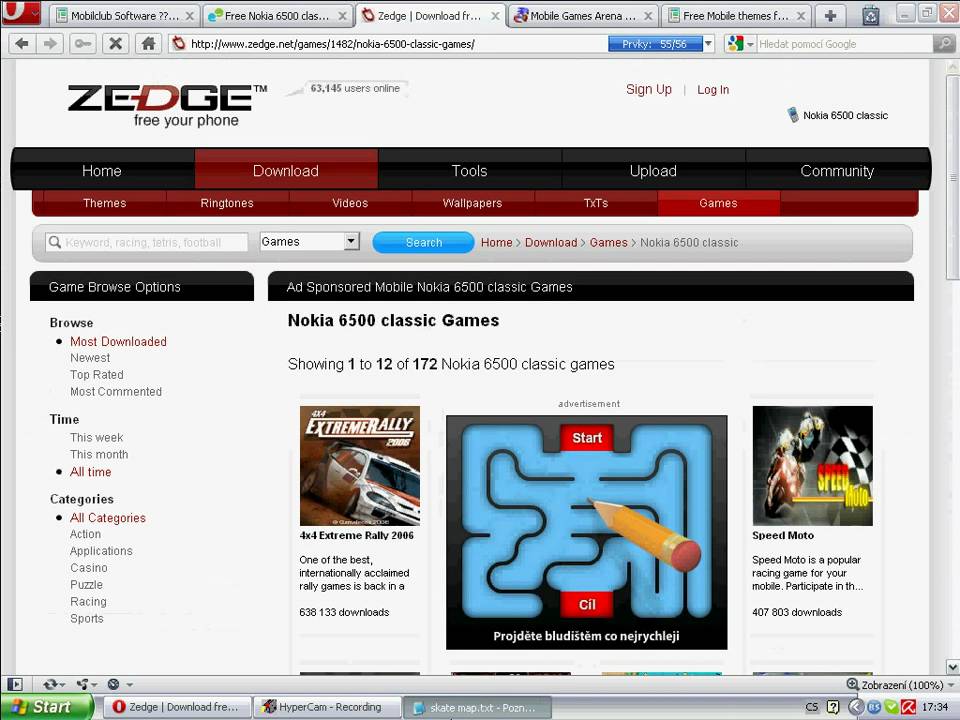
Task: Open the Speed Moto game thumbnail
Action: pyautogui.click(x=812, y=466)
